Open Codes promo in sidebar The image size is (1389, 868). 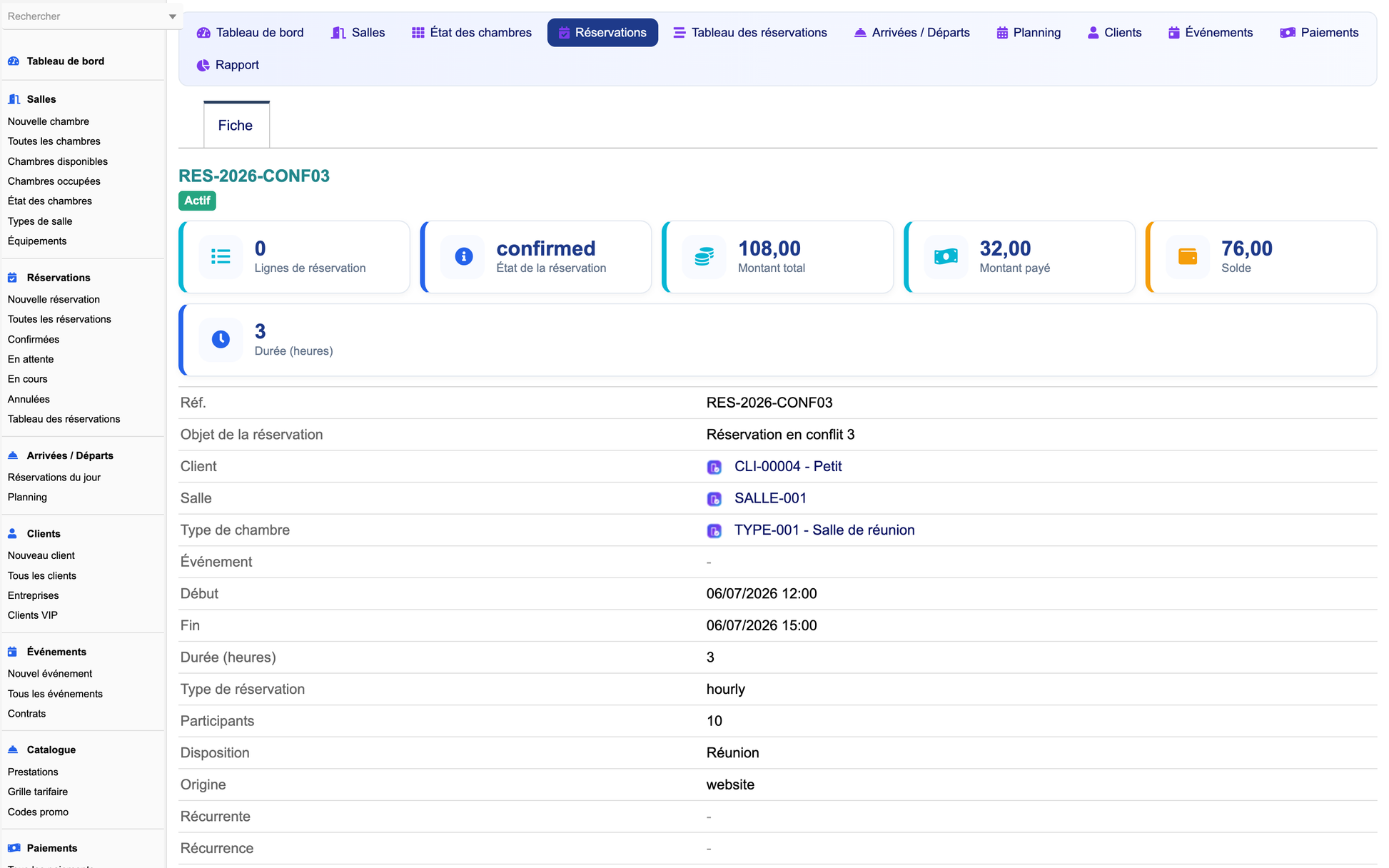pos(38,812)
